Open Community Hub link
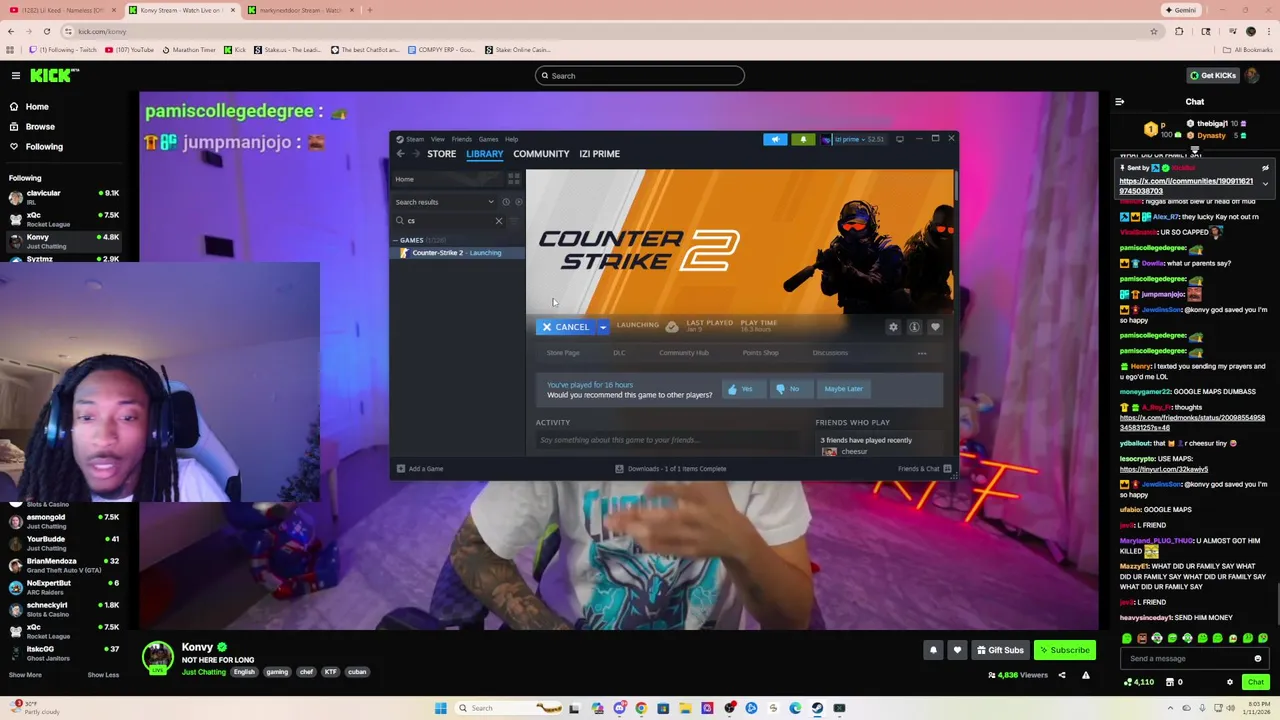 click(x=684, y=353)
